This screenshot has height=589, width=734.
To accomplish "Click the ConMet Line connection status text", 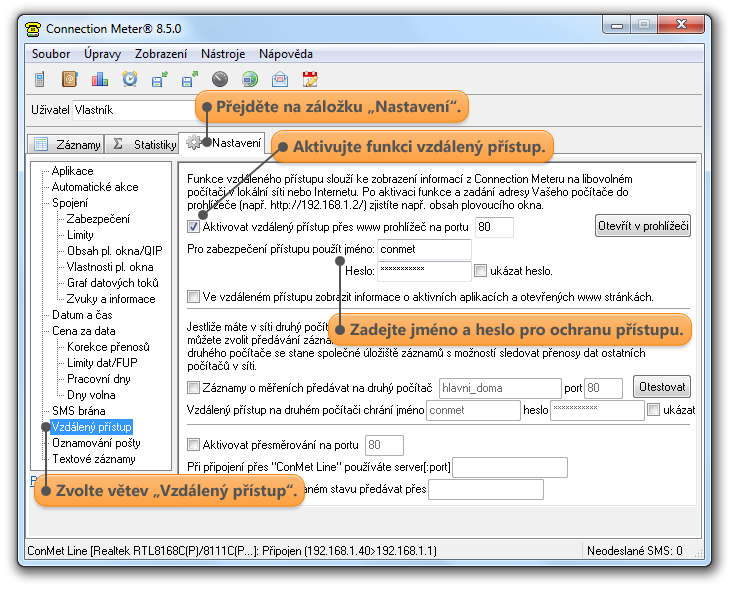I will 232,551.
